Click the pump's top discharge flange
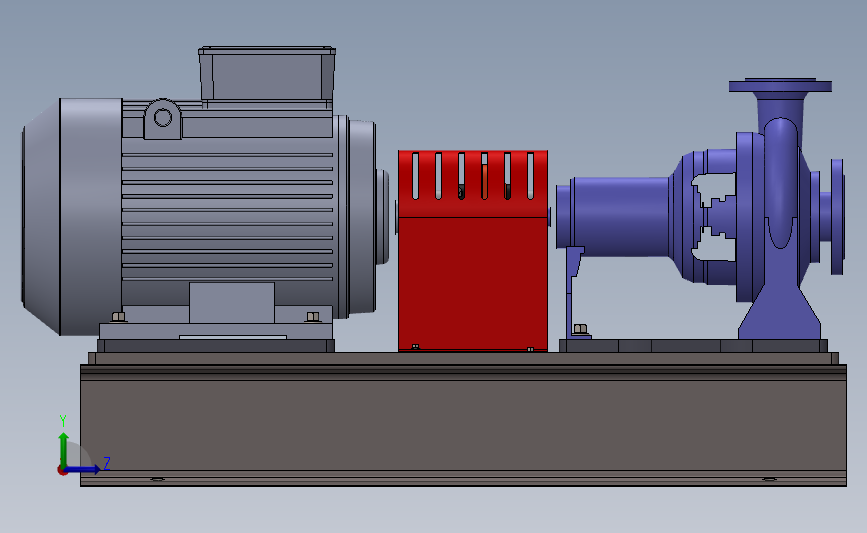 (x=780, y=86)
